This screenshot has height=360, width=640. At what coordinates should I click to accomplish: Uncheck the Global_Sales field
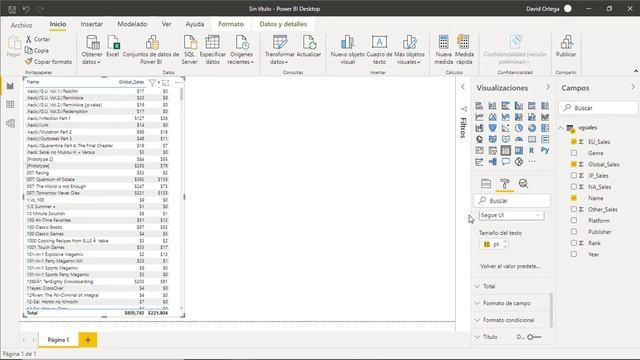click(574, 164)
